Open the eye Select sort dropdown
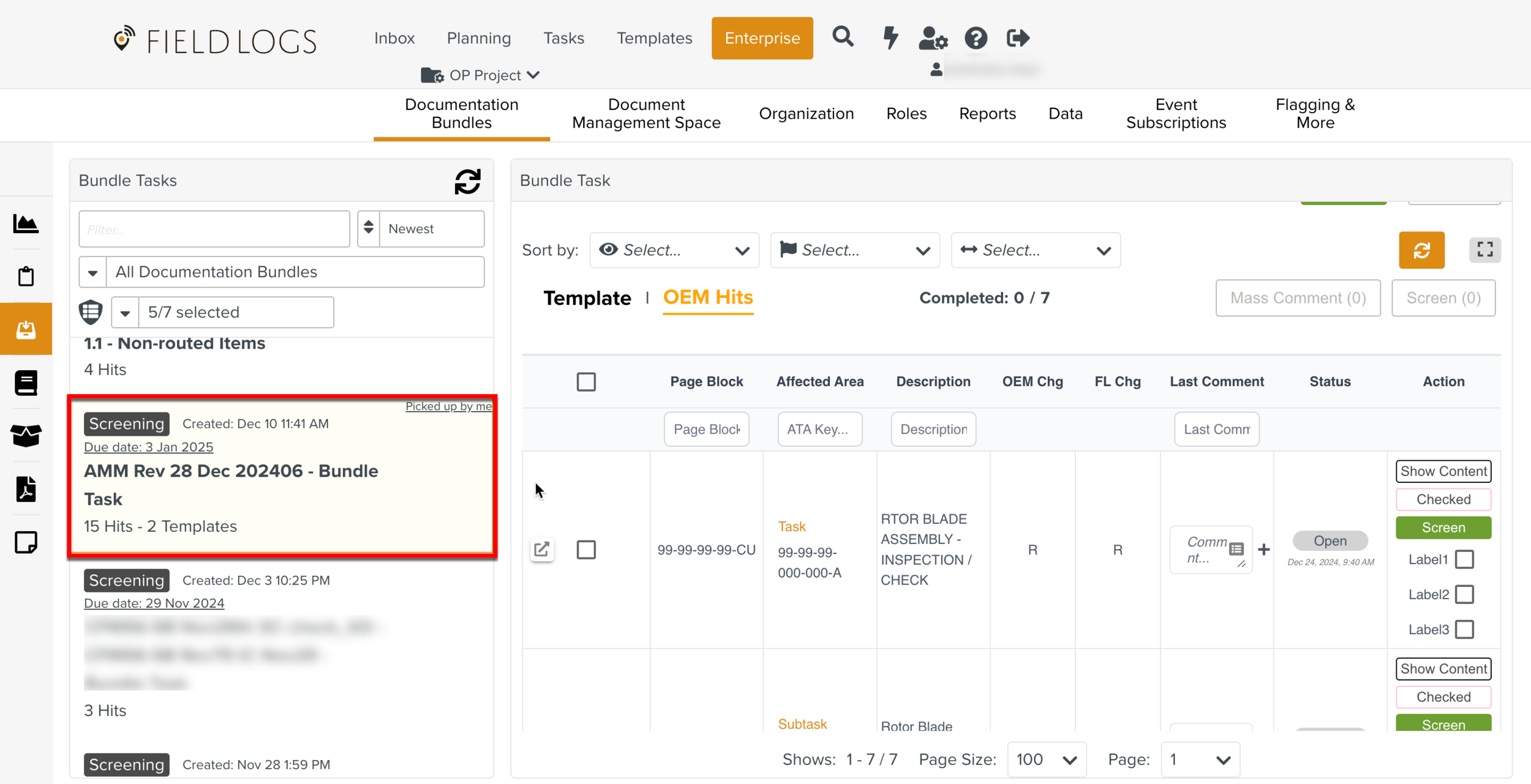The image size is (1531, 784). pyautogui.click(x=674, y=250)
